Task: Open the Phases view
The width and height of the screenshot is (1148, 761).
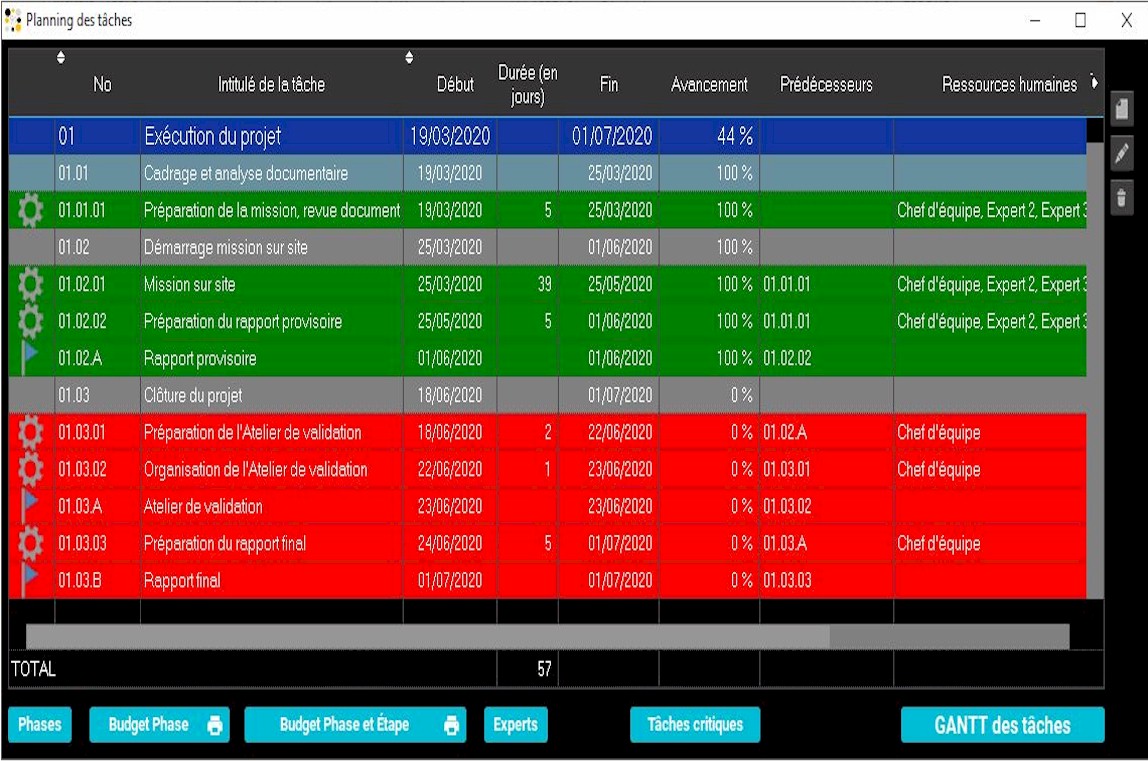Action: click(x=40, y=725)
